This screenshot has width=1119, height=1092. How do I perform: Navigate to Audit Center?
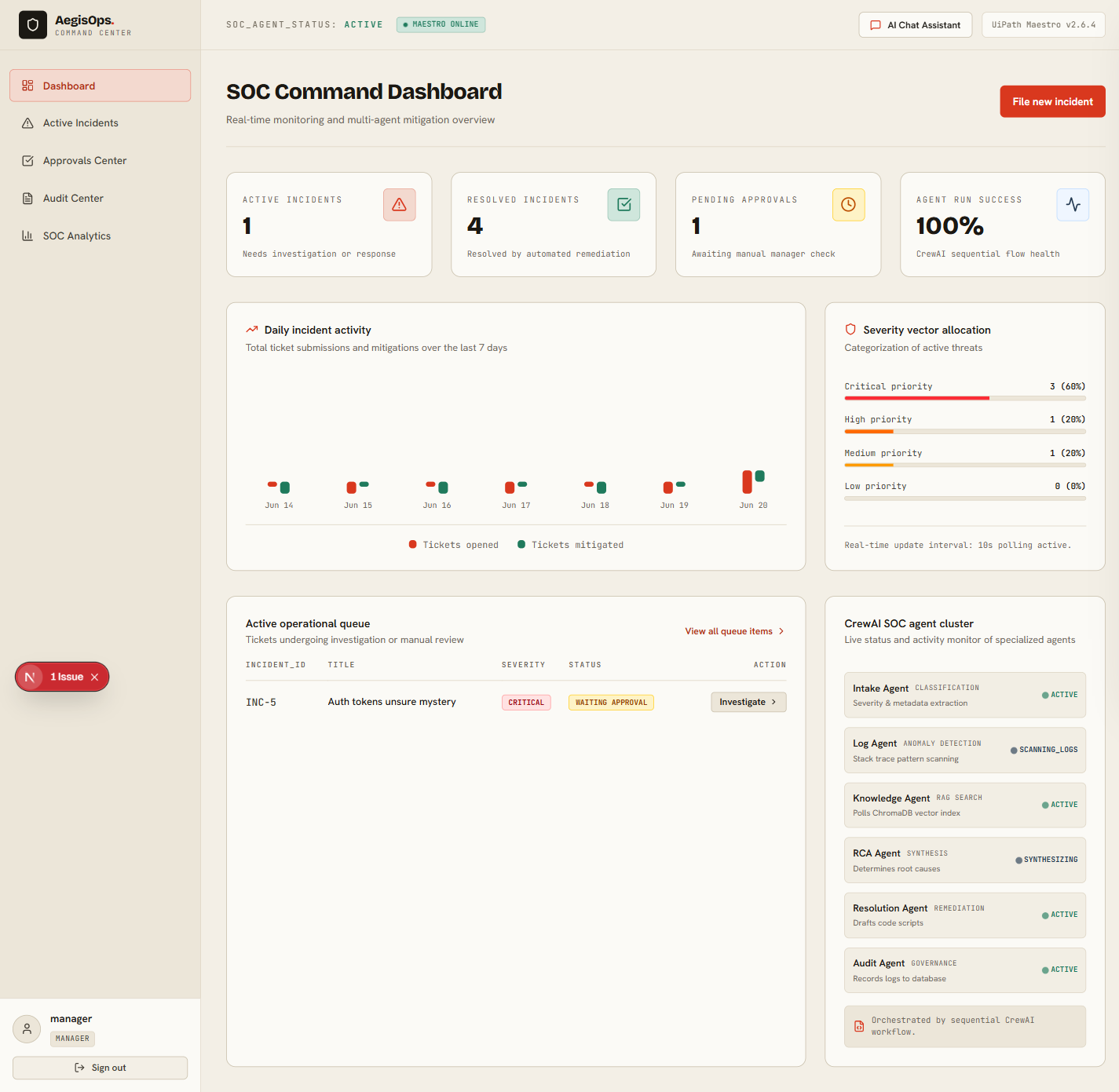pos(100,199)
